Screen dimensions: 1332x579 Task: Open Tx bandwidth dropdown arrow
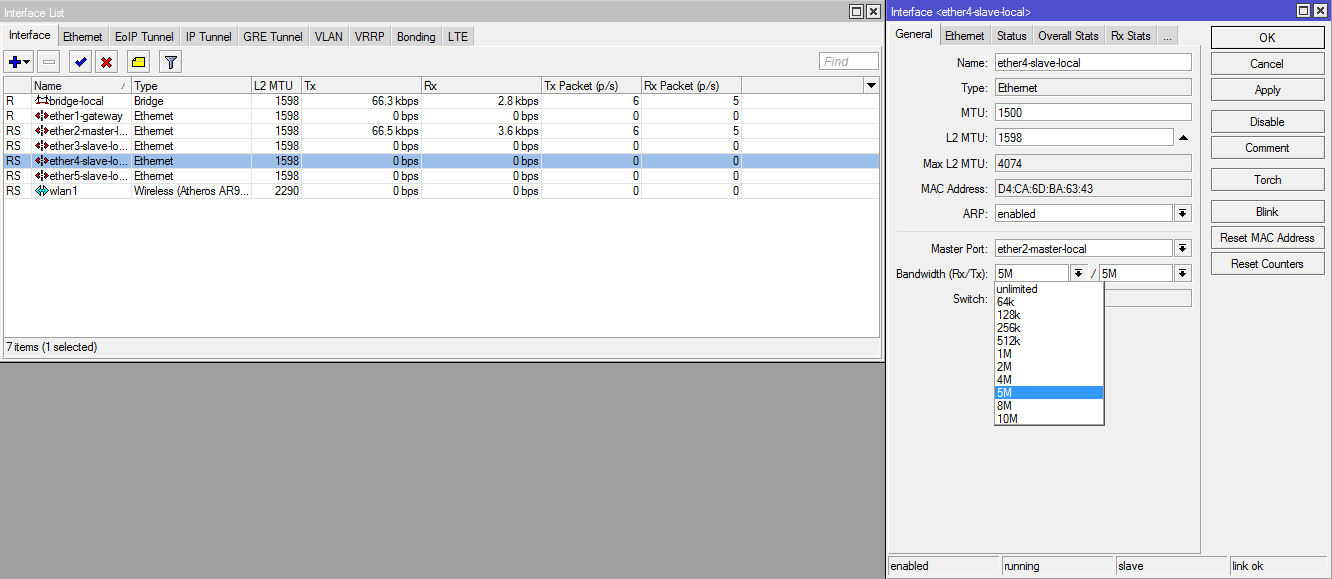1183,273
